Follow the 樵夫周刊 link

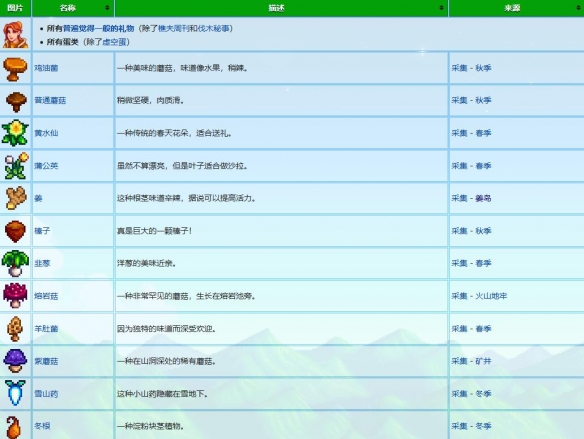[174, 28]
